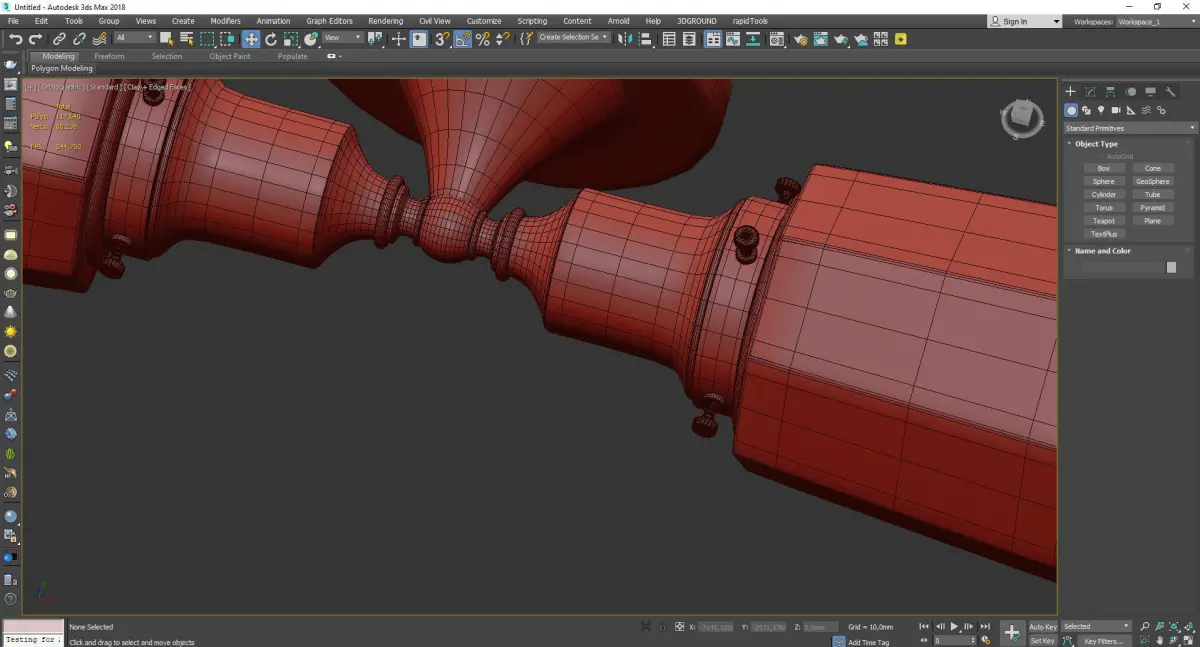Toggle the selection lock icon
Image resolution: width=1200 pixels, height=647 pixels.
pos(662,627)
